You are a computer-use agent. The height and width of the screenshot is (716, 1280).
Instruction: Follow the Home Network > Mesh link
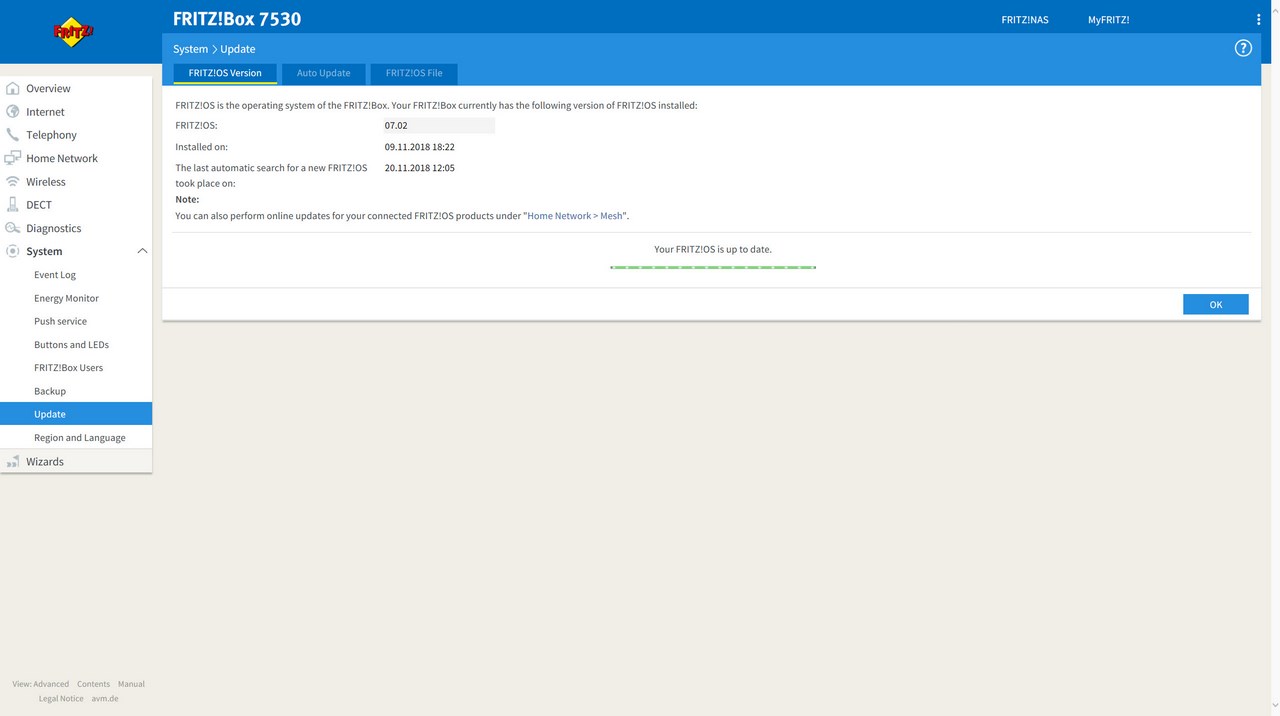pos(575,216)
